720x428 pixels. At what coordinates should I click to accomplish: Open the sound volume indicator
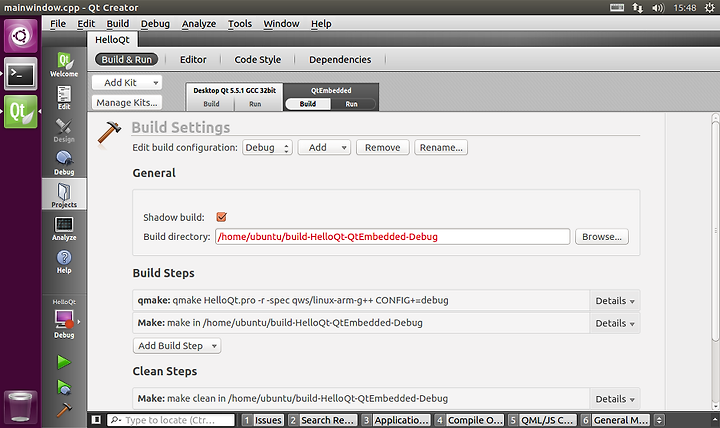pyautogui.click(x=658, y=7)
